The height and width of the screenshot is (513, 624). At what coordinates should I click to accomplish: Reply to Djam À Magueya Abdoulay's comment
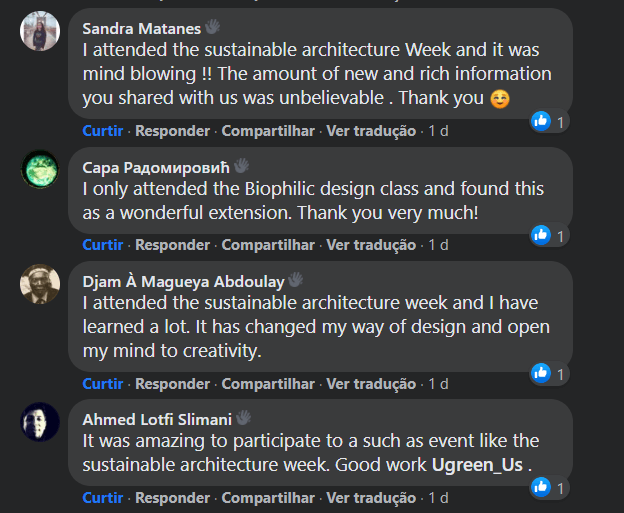pos(172,383)
